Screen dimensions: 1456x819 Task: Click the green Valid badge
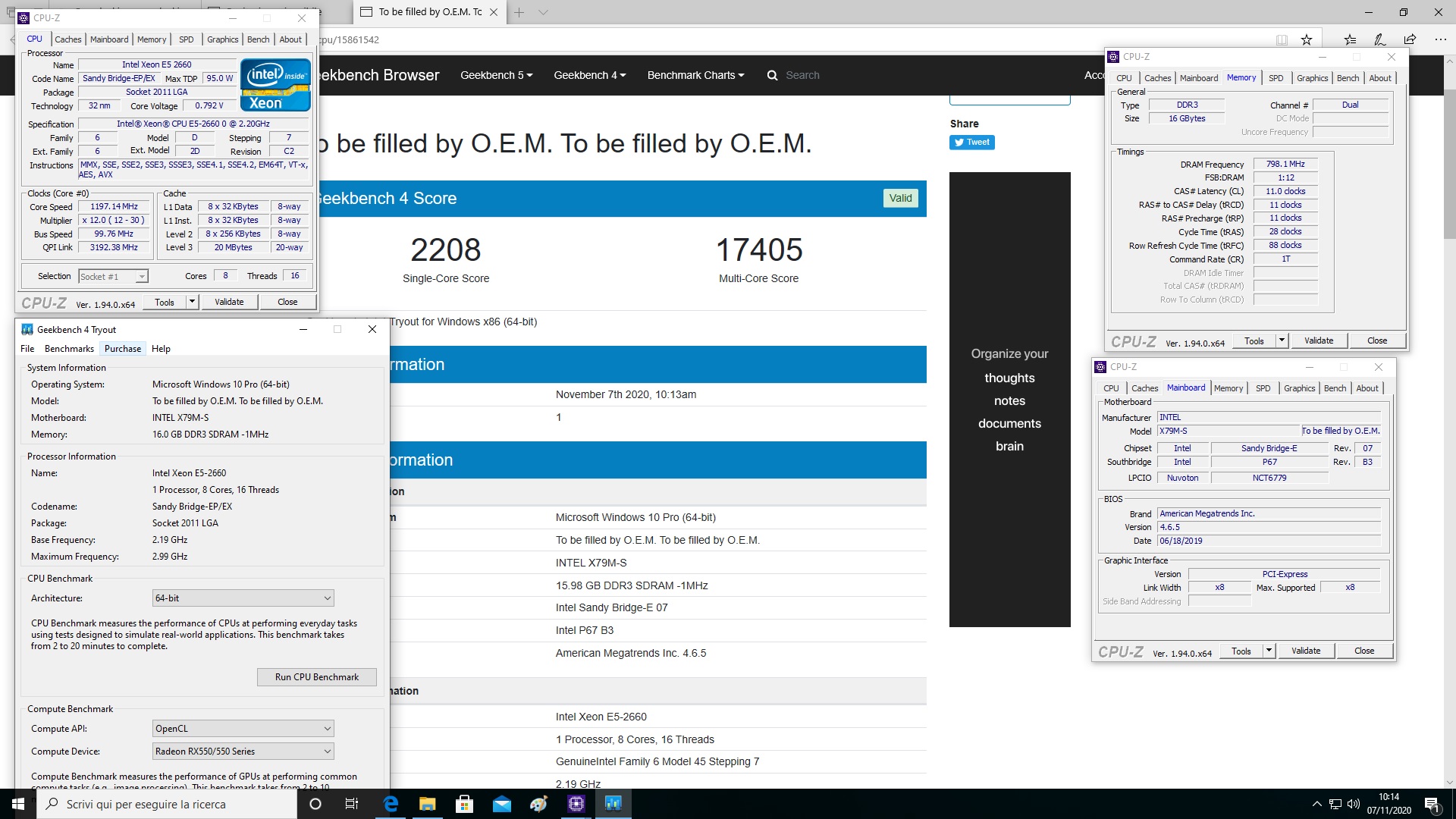click(x=901, y=198)
